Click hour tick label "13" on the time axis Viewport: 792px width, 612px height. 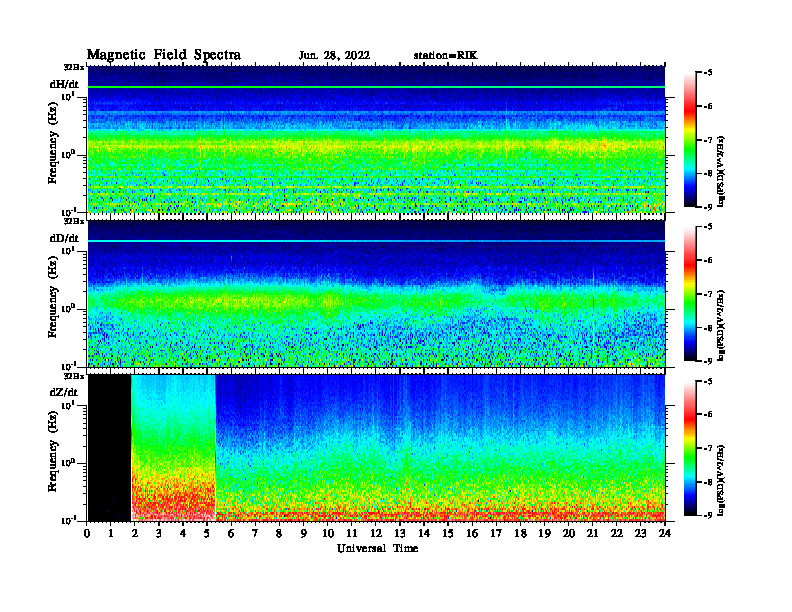click(x=400, y=534)
